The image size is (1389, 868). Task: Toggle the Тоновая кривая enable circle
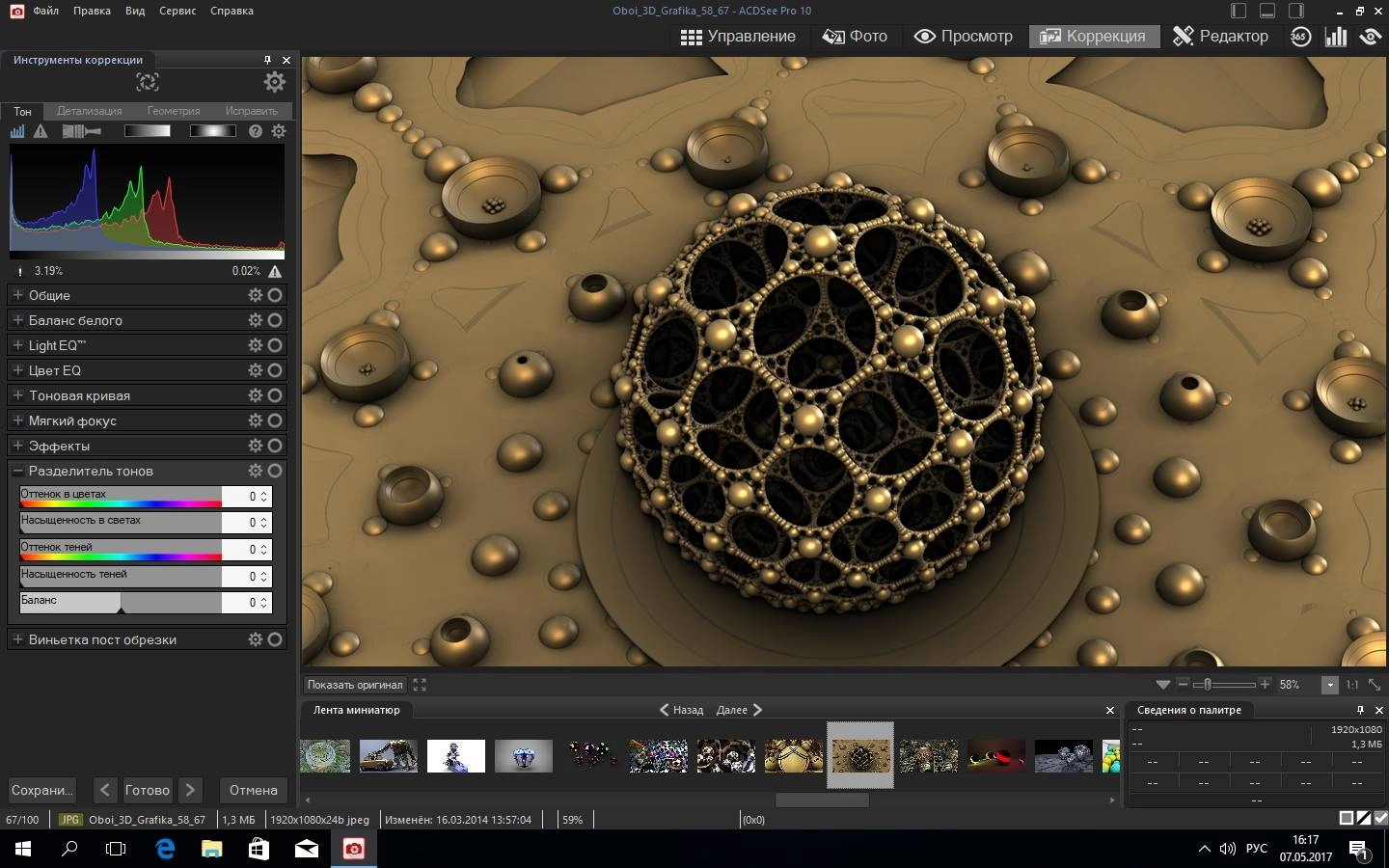point(275,395)
